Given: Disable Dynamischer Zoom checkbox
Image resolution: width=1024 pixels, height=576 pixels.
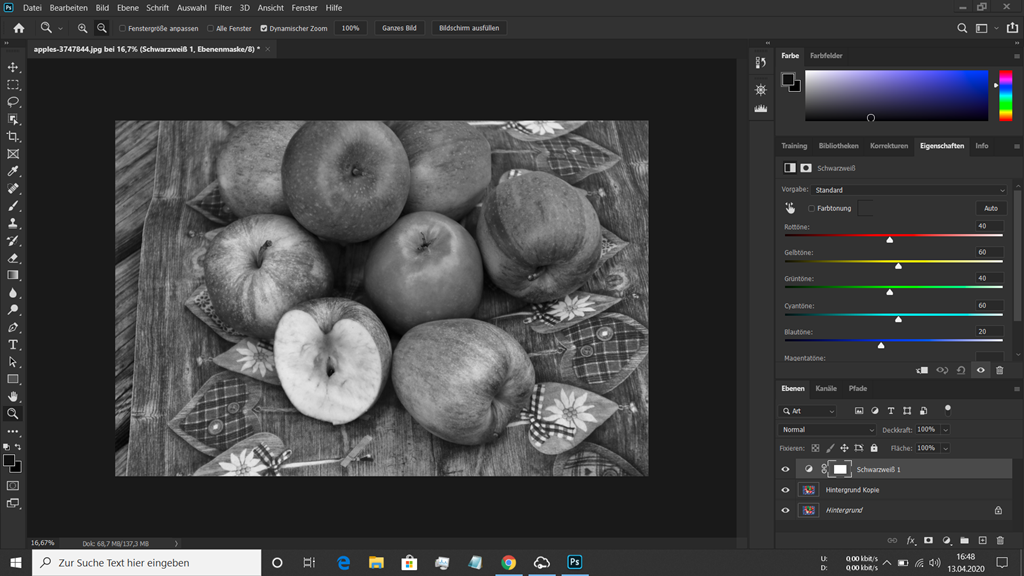Looking at the screenshot, I should 264,28.
